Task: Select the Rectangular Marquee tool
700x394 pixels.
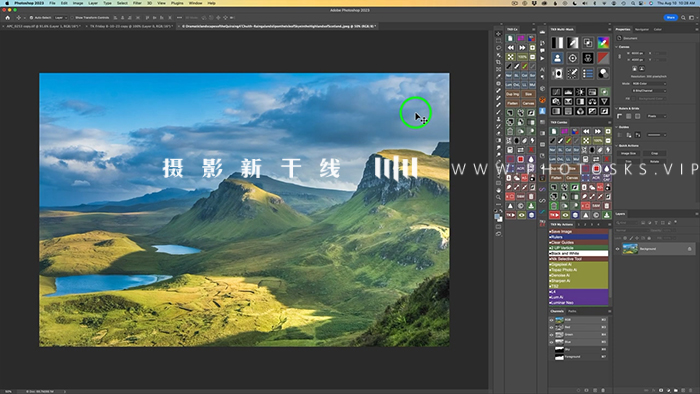Action: 498,41
